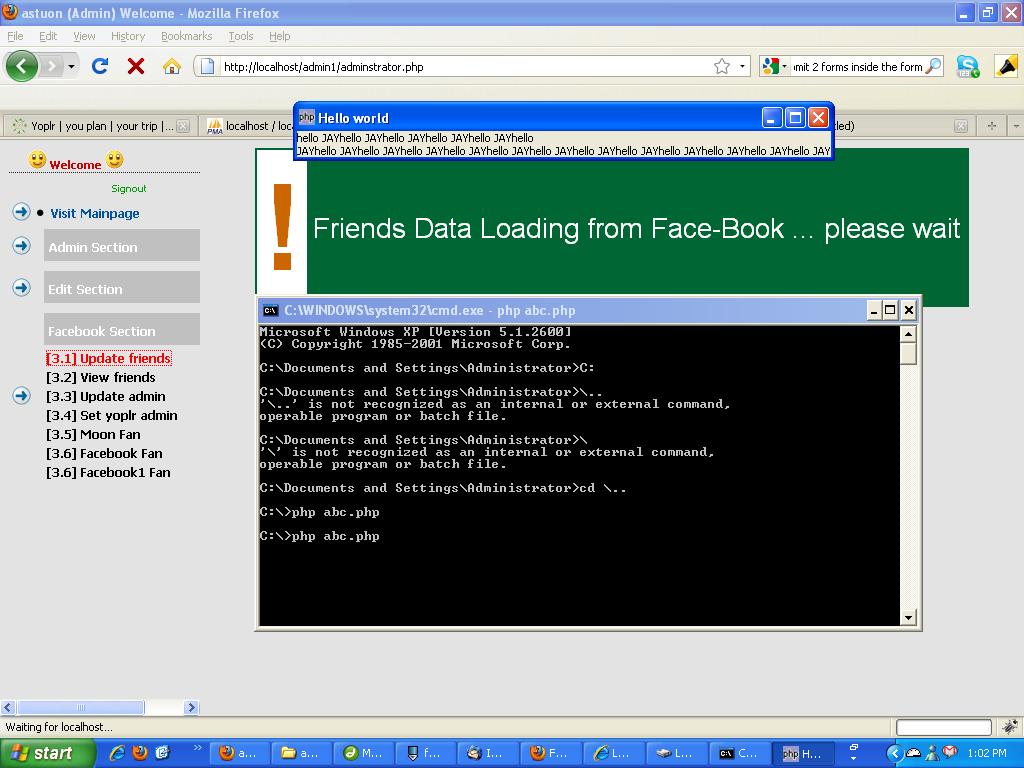Click the third quick launch icon
This screenshot has height=768, width=1024.
[x=163, y=753]
